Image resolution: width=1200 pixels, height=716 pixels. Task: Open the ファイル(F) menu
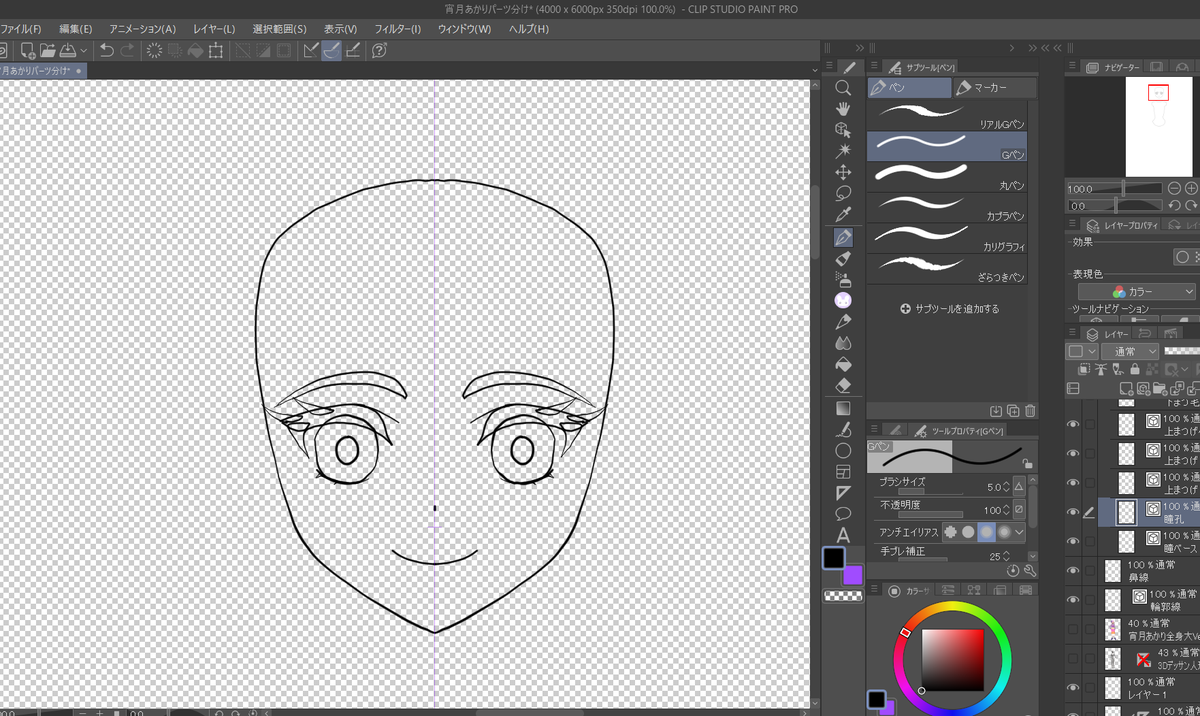point(20,29)
